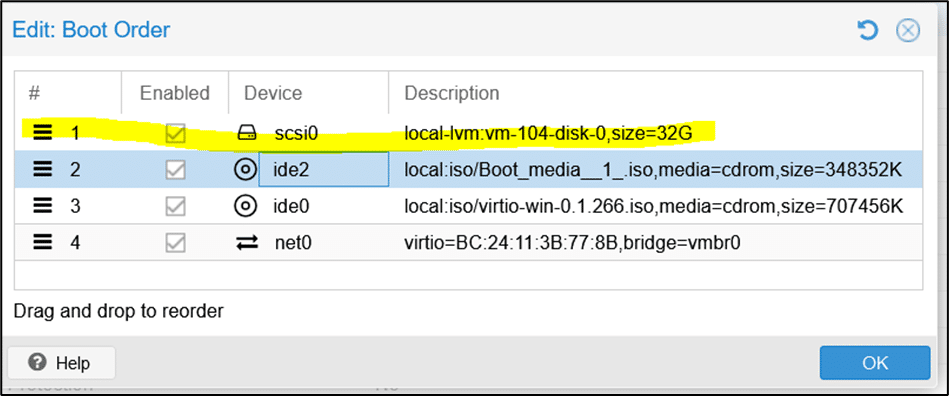Image resolution: width=949 pixels, height=396 pixels.
Task: Click the OK button
Action: click(x=875, y=363)
